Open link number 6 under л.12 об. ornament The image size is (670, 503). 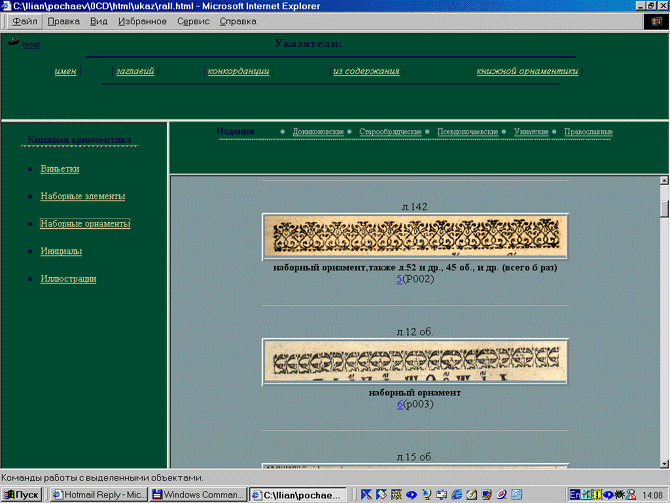(x=399, y=404)
